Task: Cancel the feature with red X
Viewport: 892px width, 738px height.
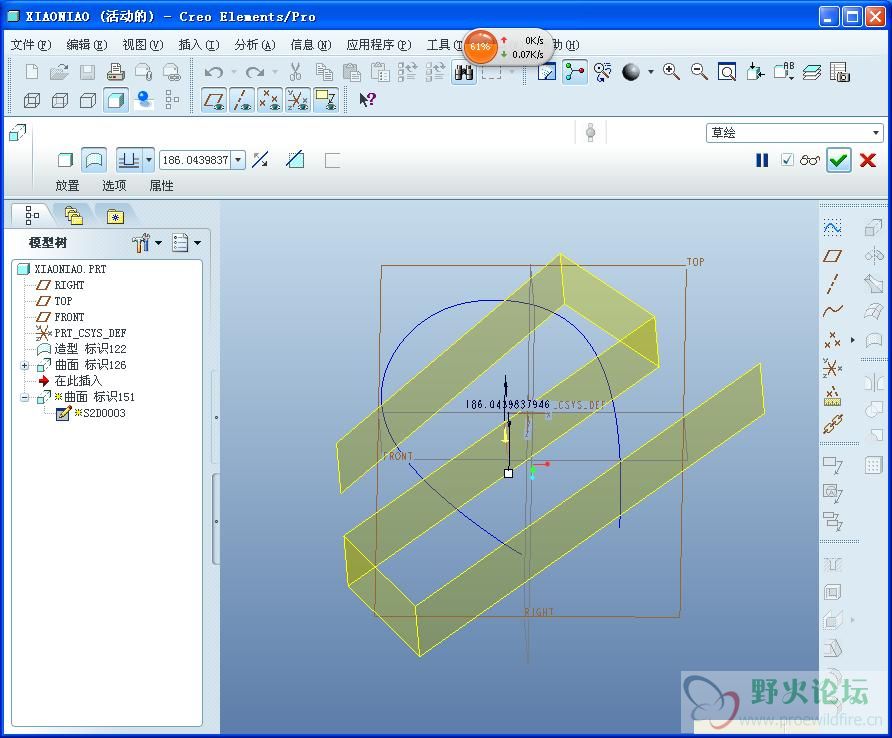Action: point(868,160)
